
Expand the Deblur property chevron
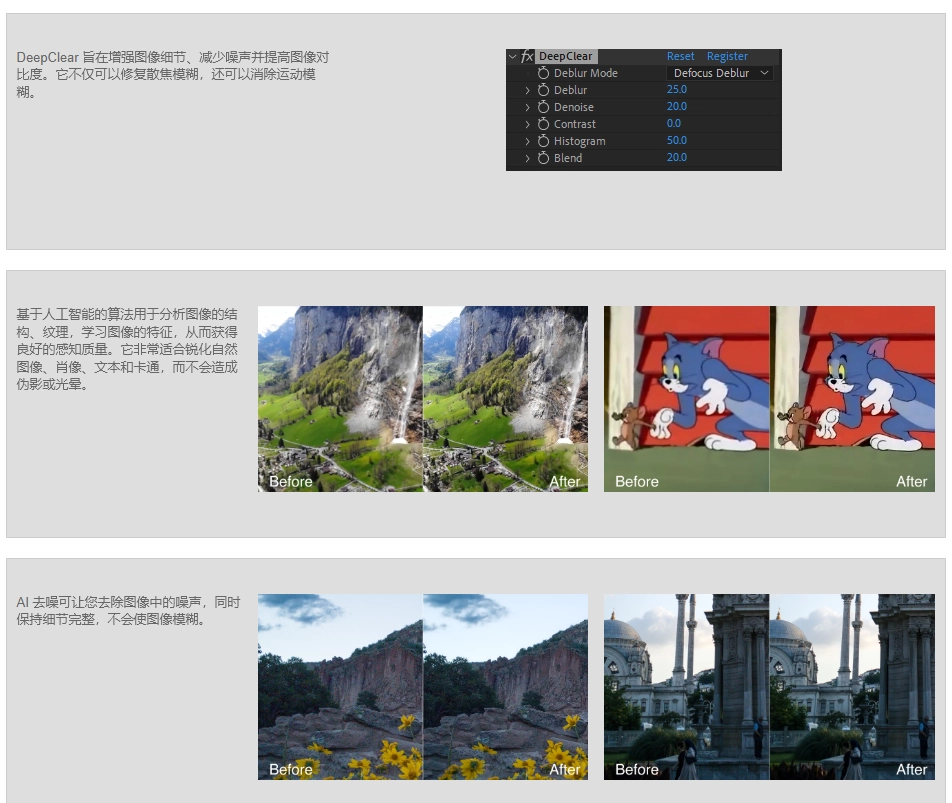click(x=528, y=90)
